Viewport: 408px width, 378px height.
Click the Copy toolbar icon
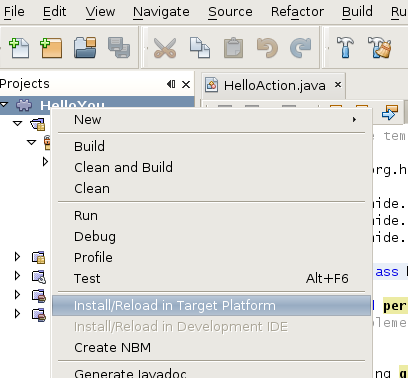click(200, 48)
